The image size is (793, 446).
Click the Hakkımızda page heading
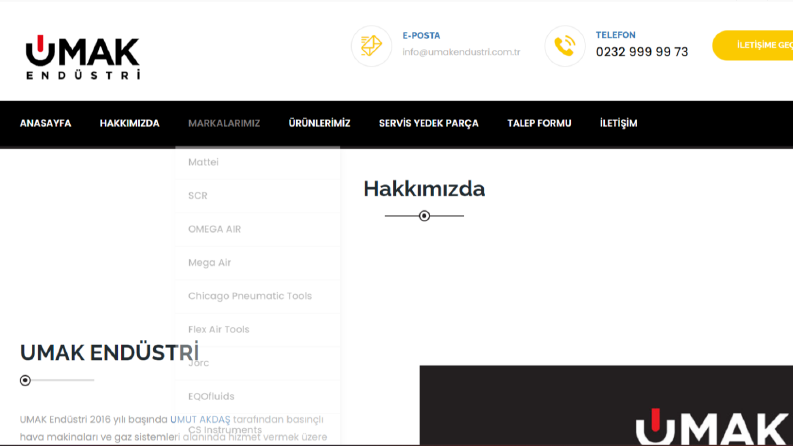tap(424, 189)
